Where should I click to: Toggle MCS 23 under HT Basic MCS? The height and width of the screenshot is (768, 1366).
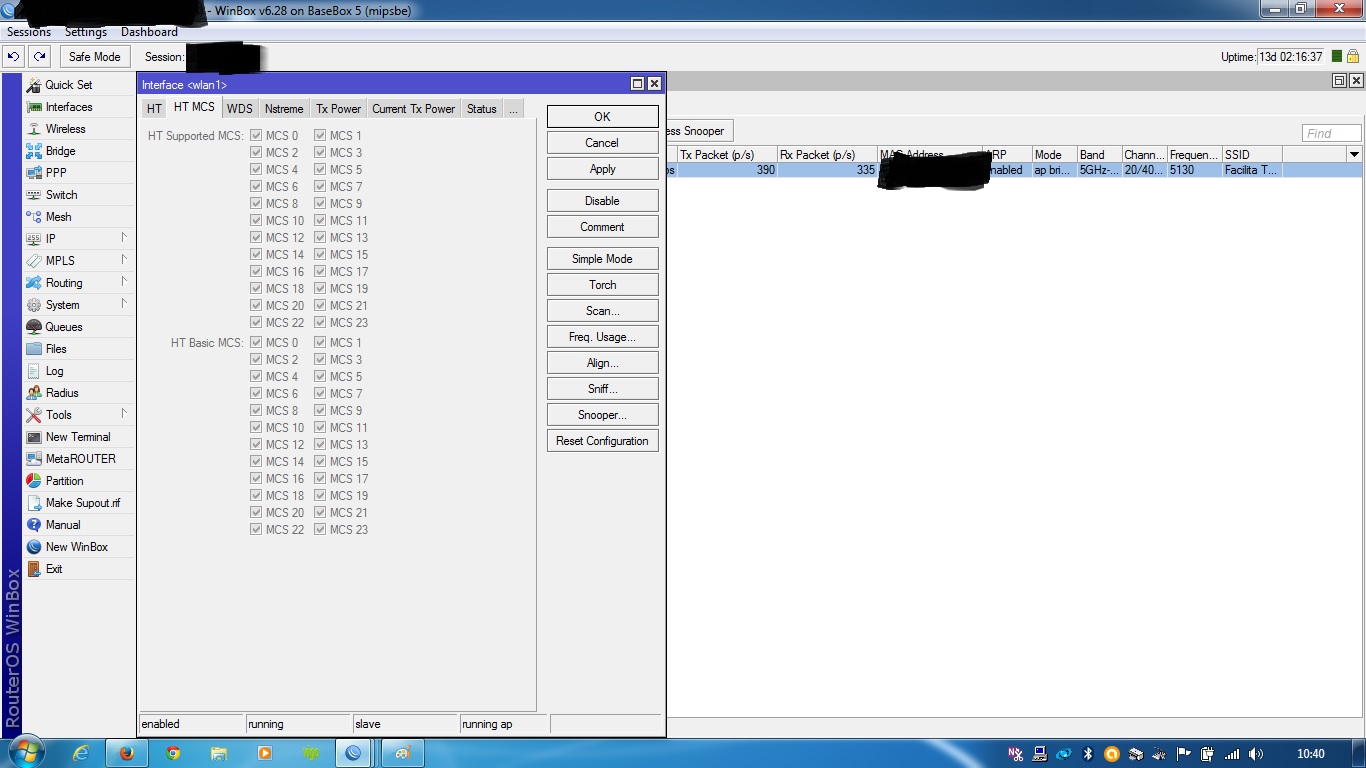point(320,530)
